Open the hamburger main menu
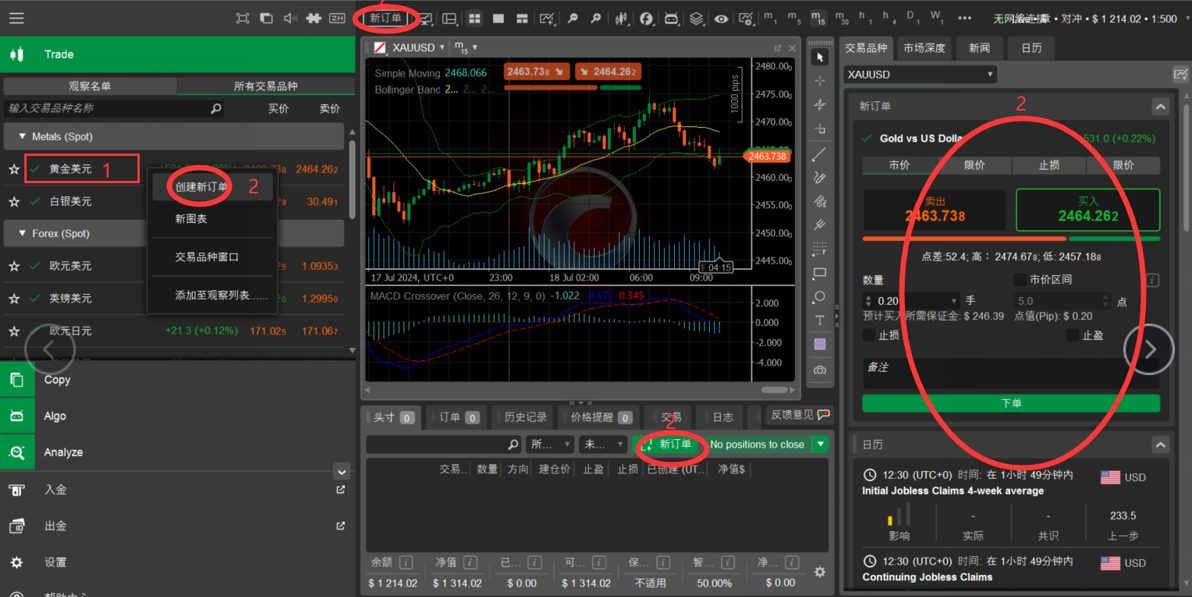The height and width of the screenshot is (597, 1192). point(17,18)
